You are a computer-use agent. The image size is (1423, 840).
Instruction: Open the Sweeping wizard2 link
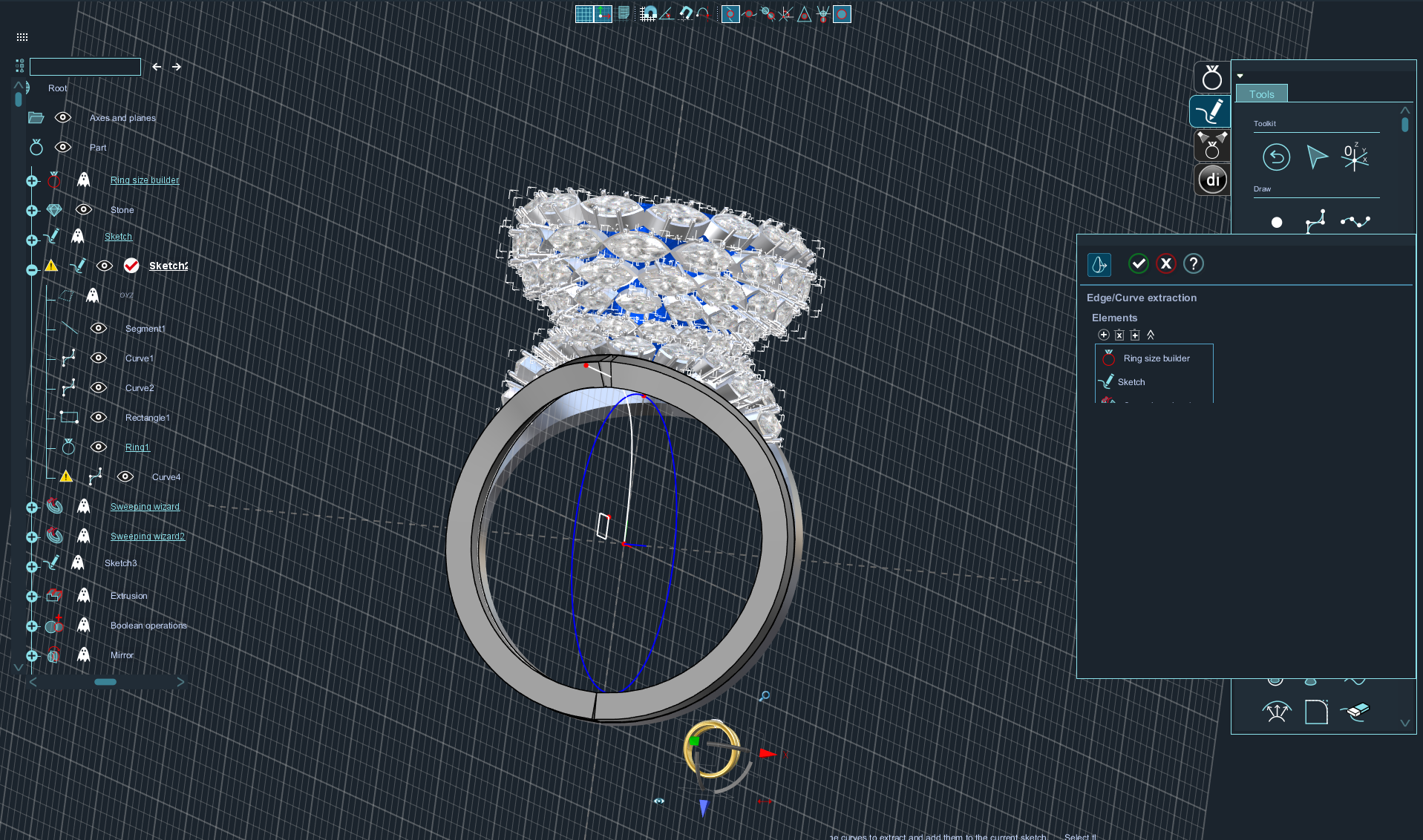pos(147,537)
